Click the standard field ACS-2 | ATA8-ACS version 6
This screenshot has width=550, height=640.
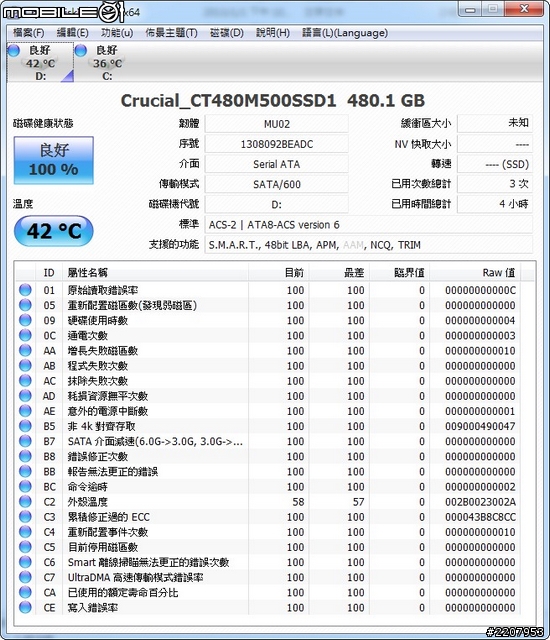[369, 224]
